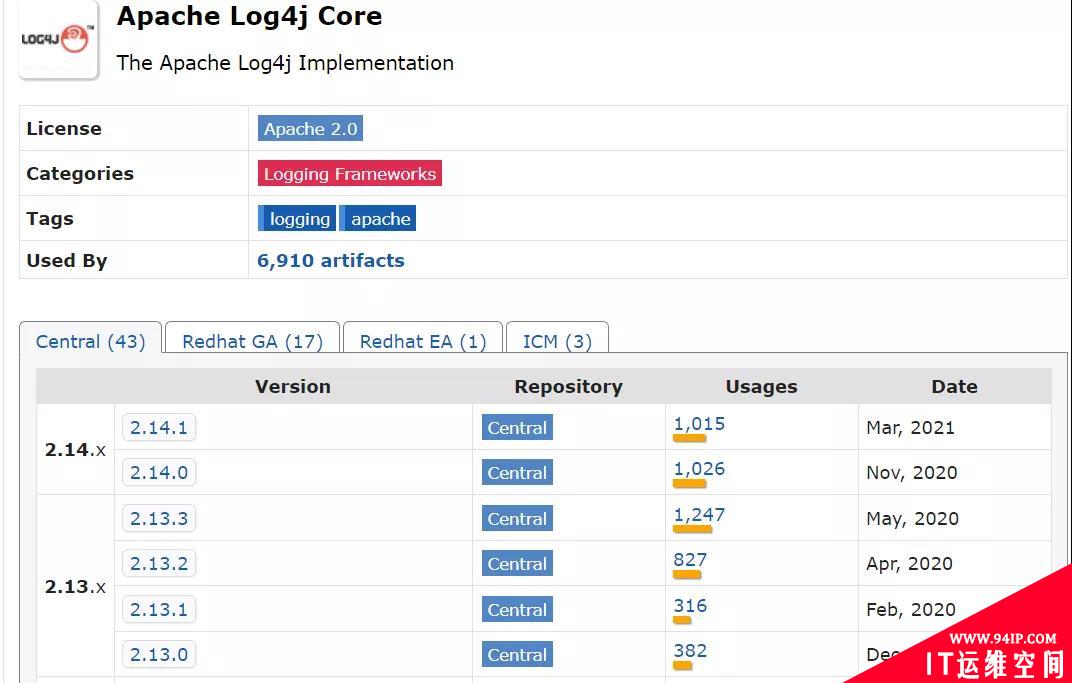This screenshot has width=1072, height=683.
Task: Click Central repository badge for 2.14.0
Action: point(517,472)
